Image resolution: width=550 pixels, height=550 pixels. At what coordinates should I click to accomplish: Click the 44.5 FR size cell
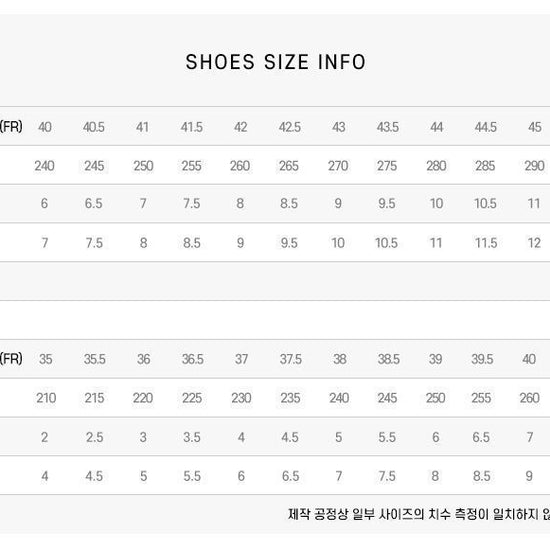(x=485, y=127)
